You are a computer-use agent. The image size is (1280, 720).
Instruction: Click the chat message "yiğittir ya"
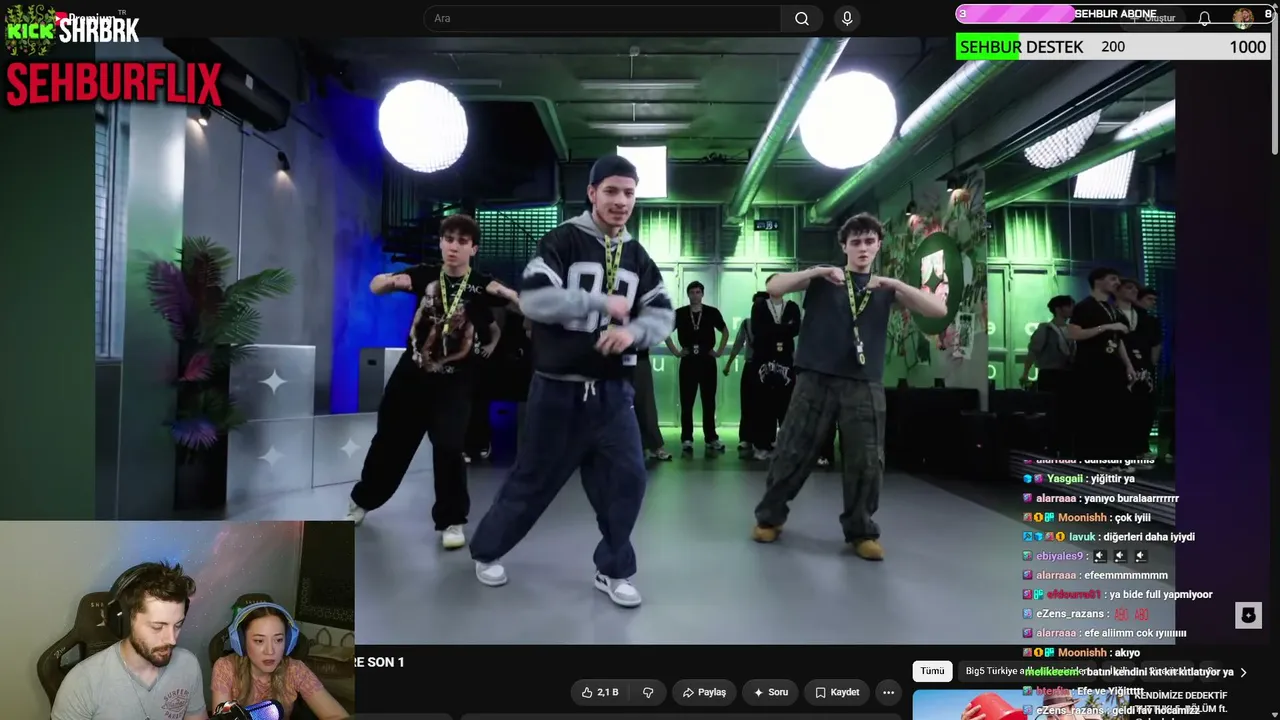point(1112,479)
